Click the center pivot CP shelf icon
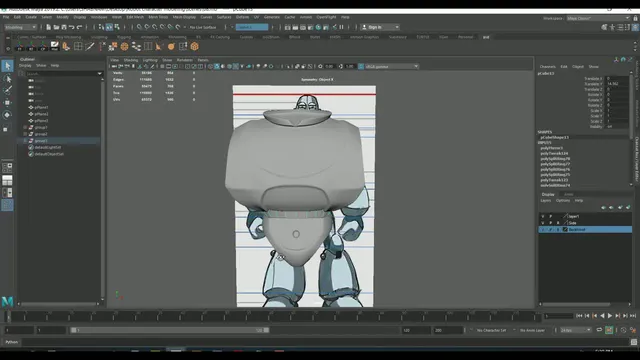Image resolution: width=640 pixels, height=360 pixels. [x=42, y=47]
